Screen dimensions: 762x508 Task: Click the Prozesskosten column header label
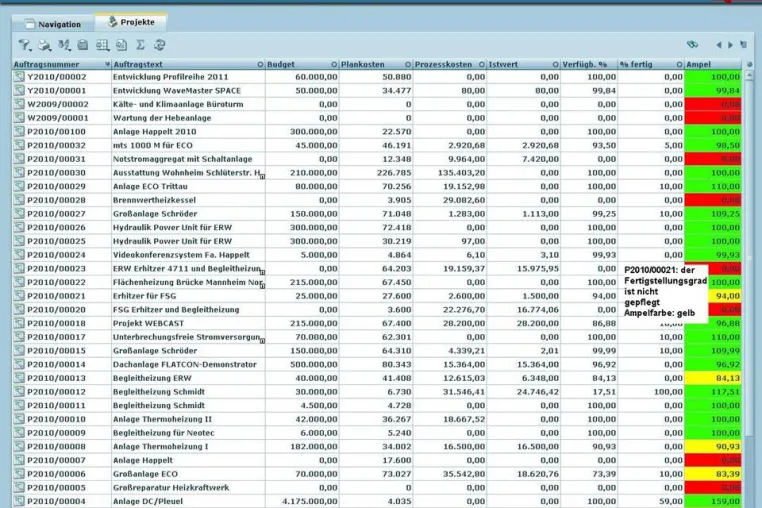(443, 64)
